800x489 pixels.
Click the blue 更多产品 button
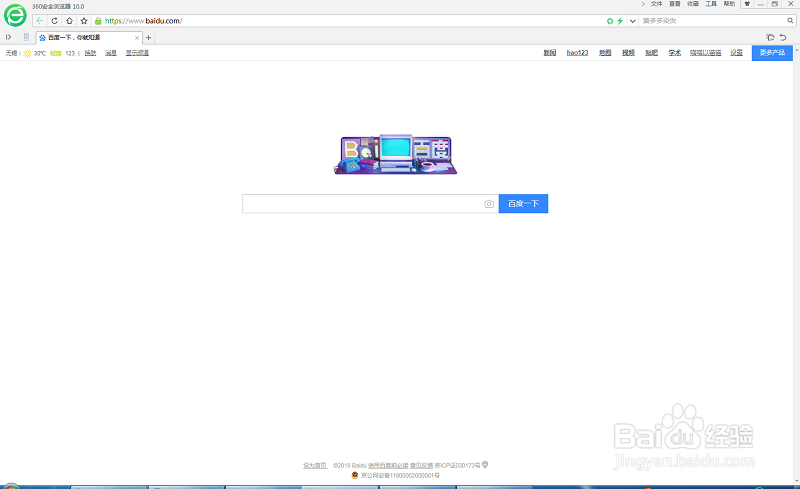point(772,53)
